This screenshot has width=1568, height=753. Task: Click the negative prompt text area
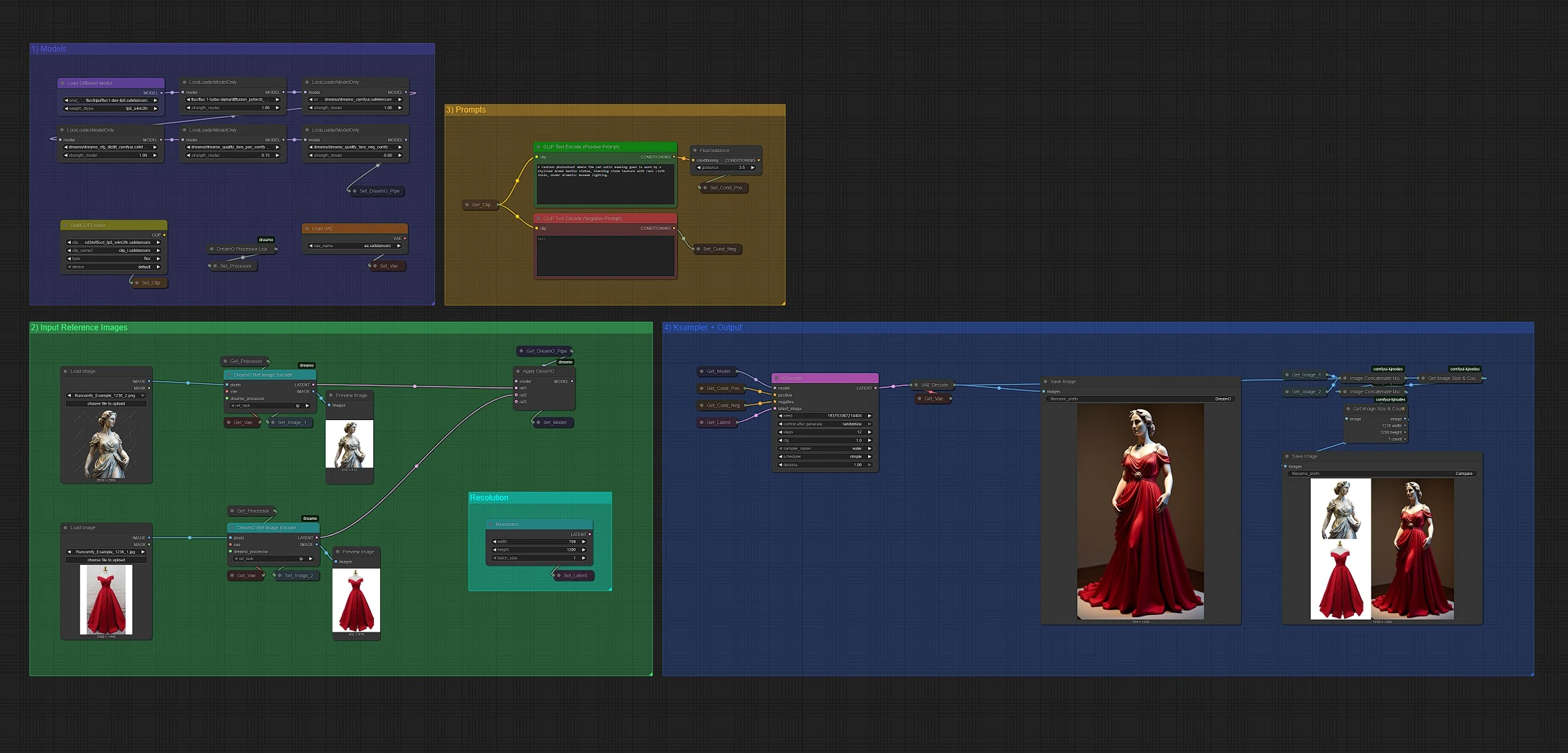click(x=605, y=256)
